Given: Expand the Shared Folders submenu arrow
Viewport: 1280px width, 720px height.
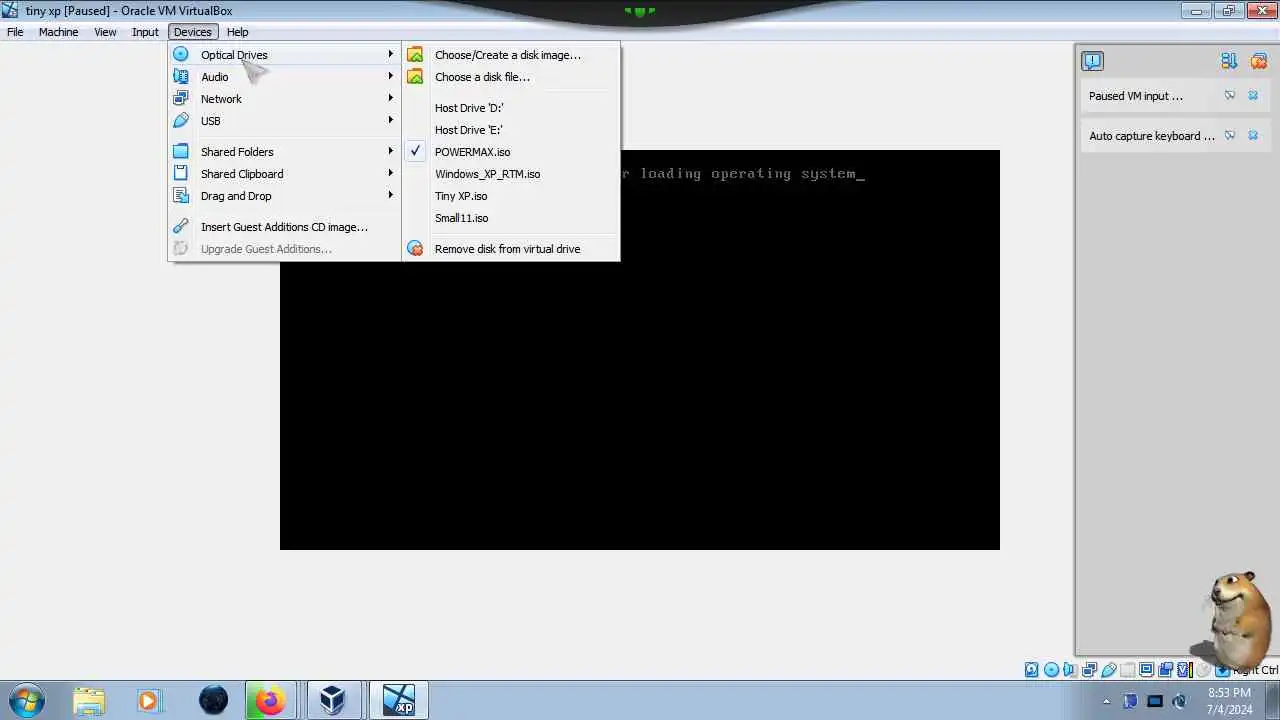Looking at the screenshot, I should click(x=391, y=151).
